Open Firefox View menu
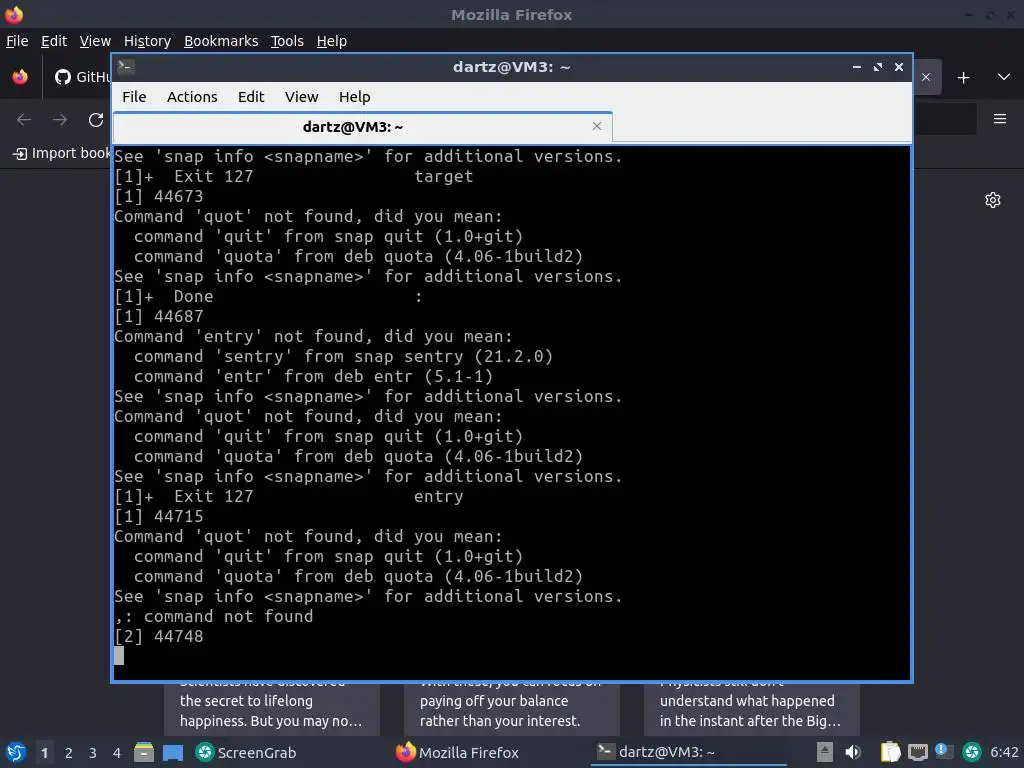The height and width of the screenshot is (768, 1024). tap(95, 41)
